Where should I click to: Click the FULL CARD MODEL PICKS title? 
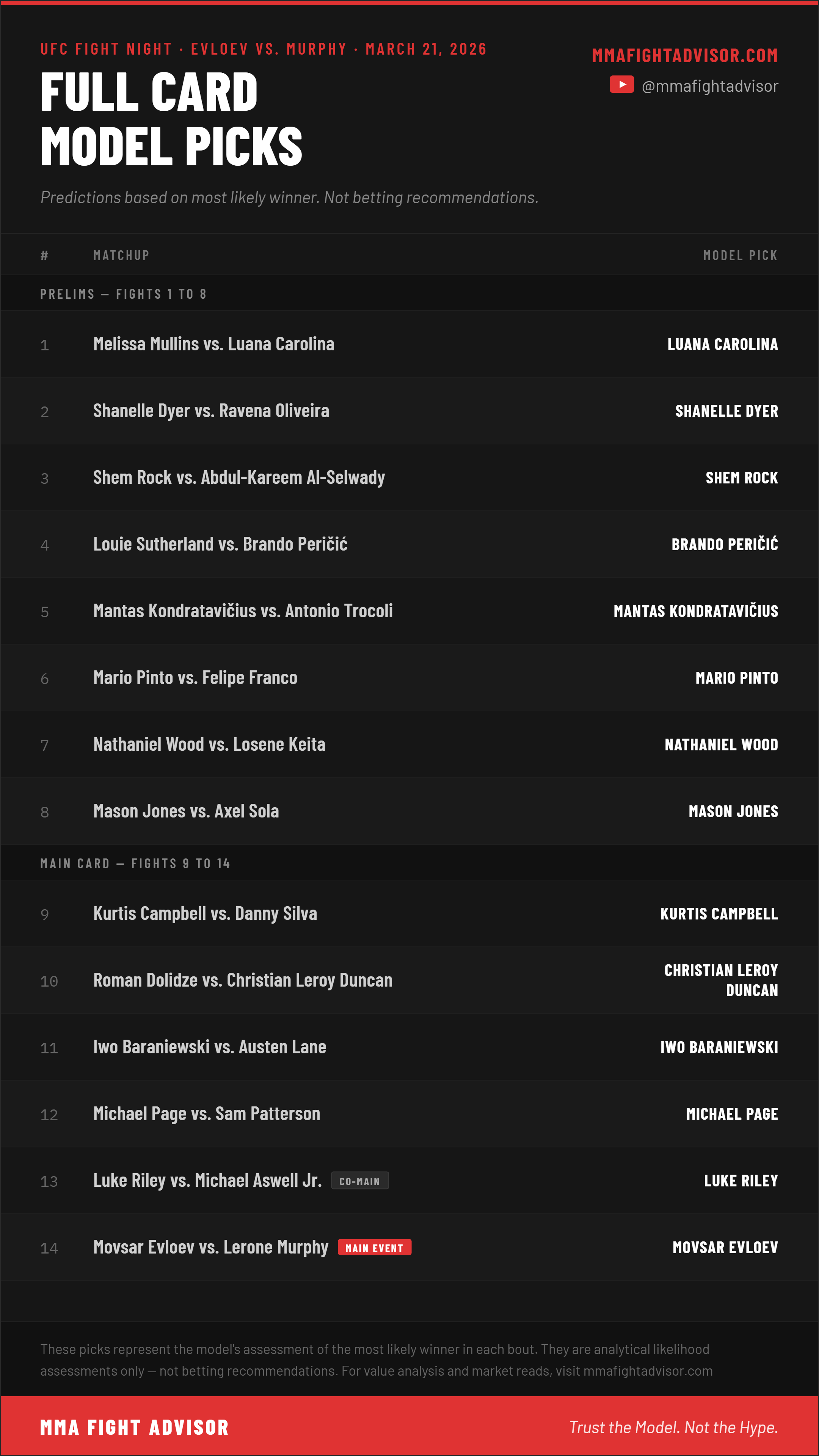pos(171,119)
